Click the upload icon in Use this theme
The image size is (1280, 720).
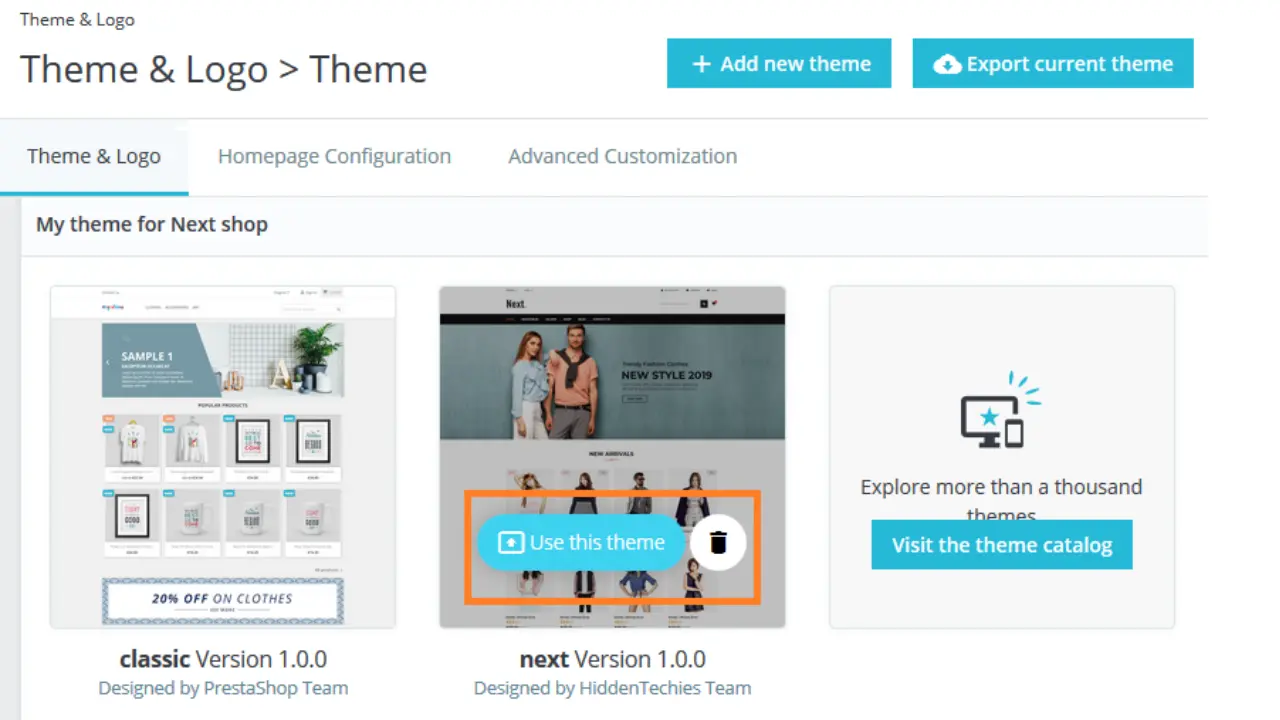[511, 542]
